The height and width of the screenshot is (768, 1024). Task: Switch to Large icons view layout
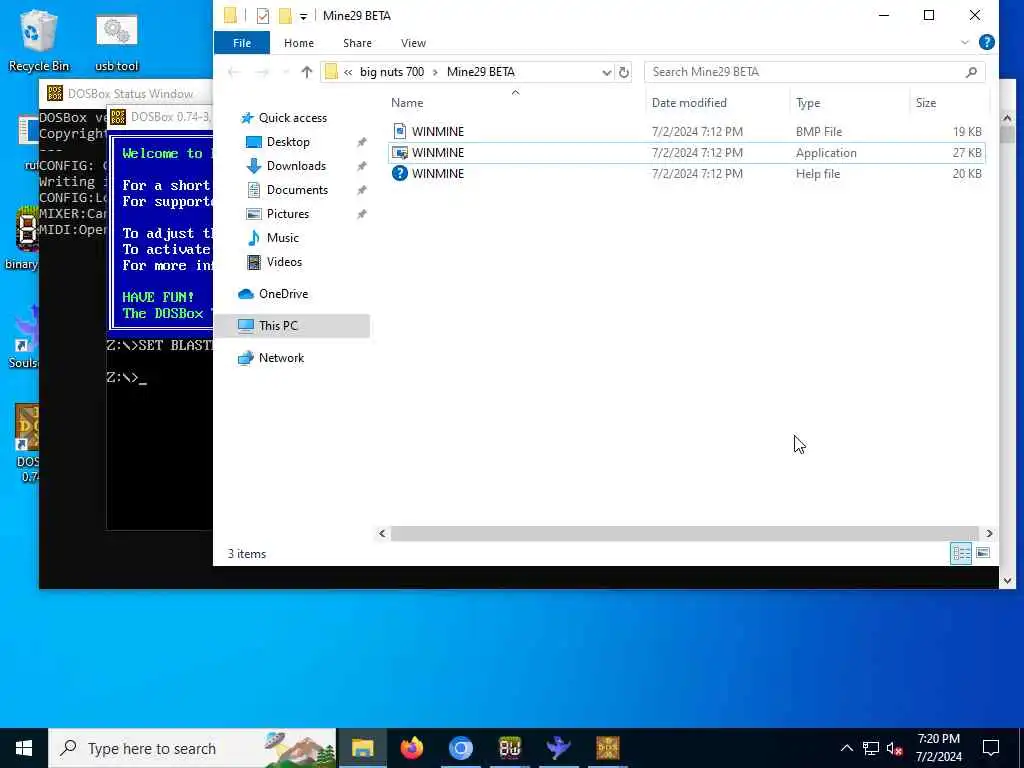[982, 553]
